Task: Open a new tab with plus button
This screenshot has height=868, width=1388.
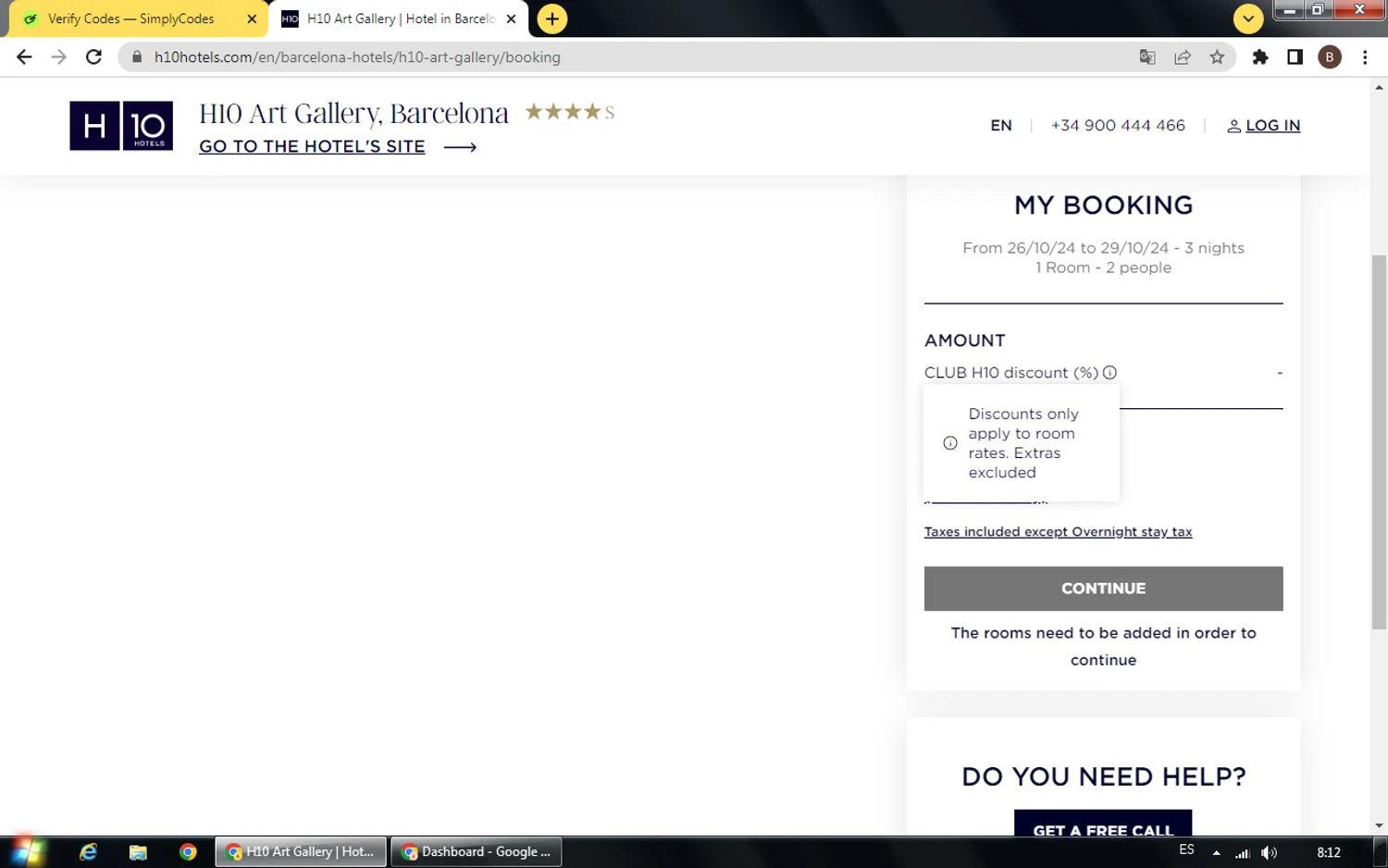Action: point(552,19)
